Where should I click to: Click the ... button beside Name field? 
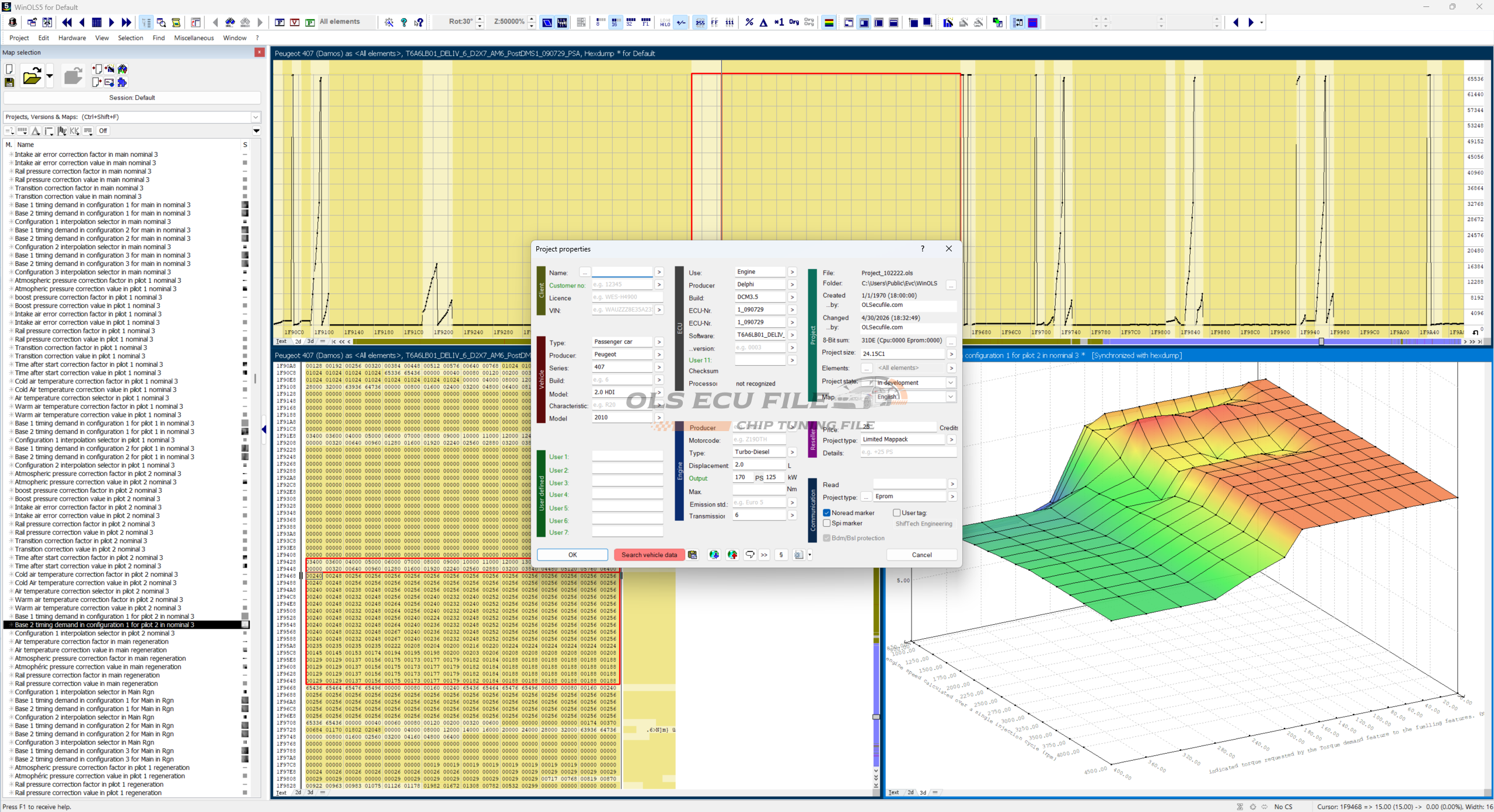585,272
